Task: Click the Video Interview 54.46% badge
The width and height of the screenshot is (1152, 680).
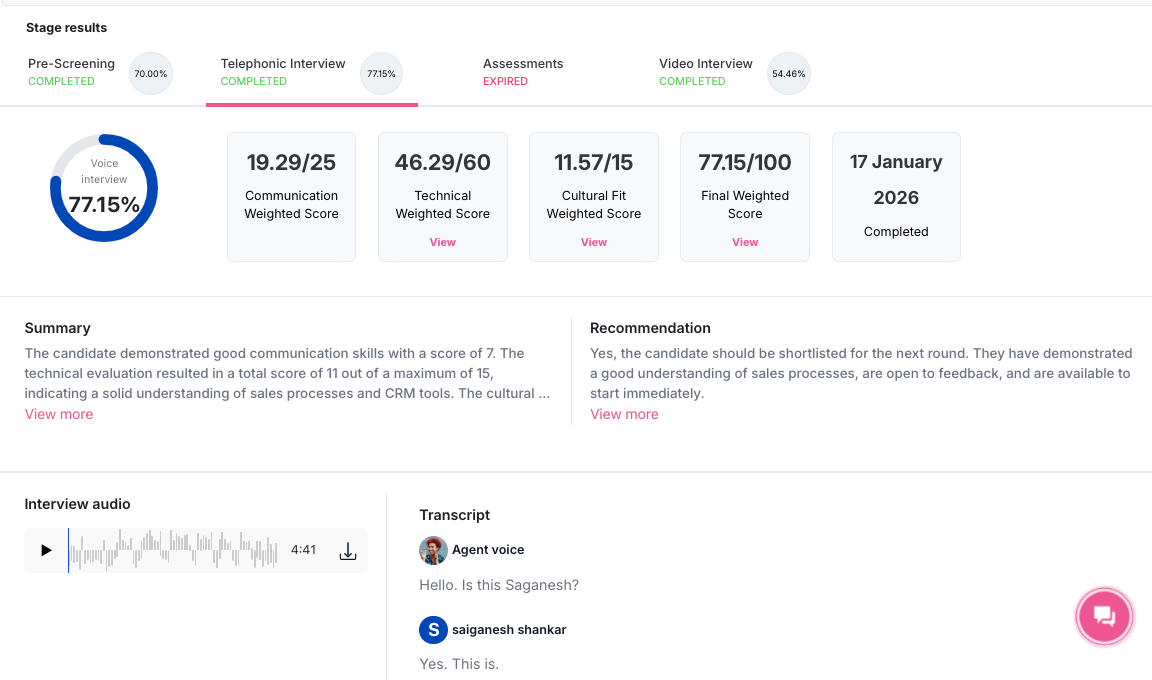Action: 788,73
